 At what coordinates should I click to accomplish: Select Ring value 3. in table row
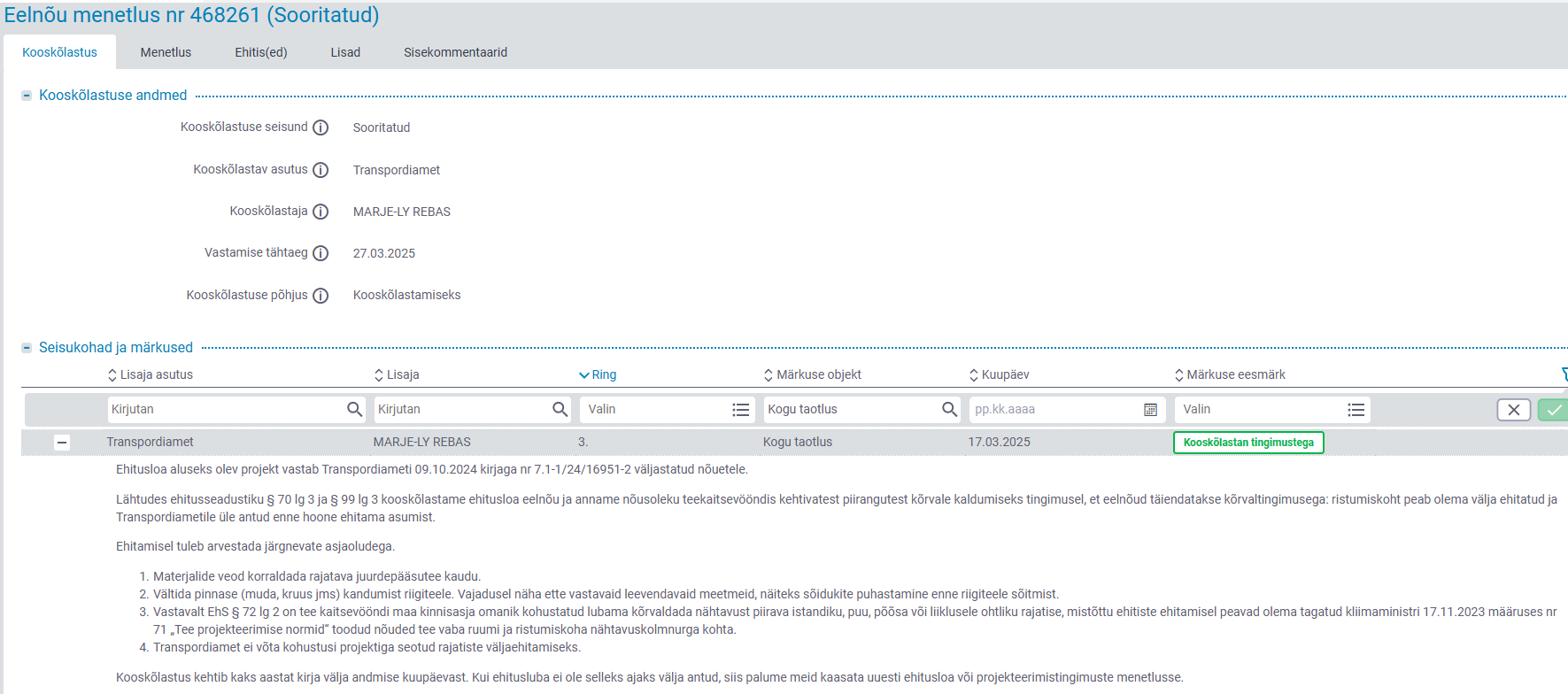coord(583,442)
